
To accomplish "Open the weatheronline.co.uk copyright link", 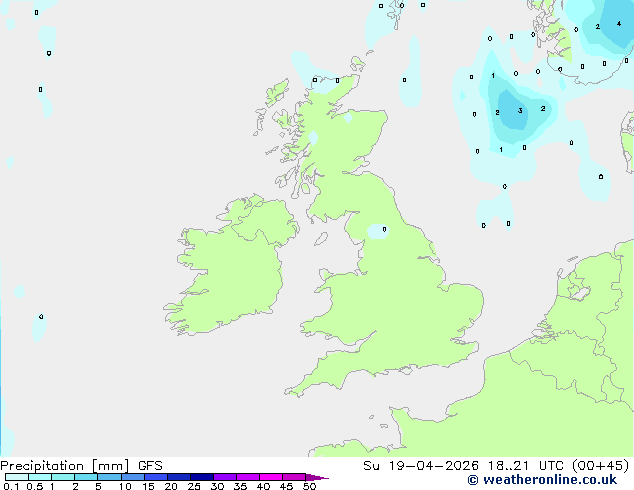I will [x=542, y=480].
